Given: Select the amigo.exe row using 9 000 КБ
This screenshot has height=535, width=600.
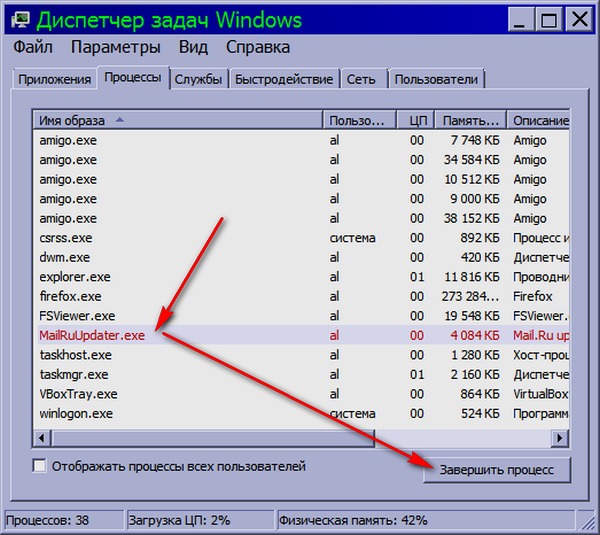Looking at the screenshot, I should 301,199.
